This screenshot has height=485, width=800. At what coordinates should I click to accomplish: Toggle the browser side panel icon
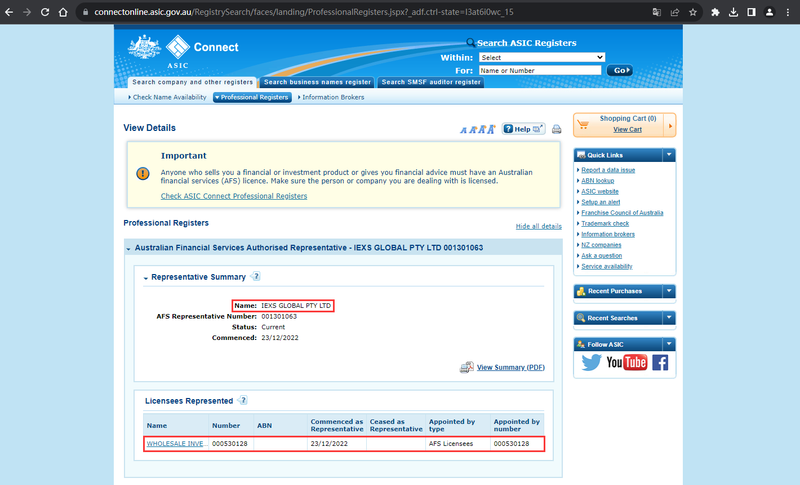coord(751,12)
